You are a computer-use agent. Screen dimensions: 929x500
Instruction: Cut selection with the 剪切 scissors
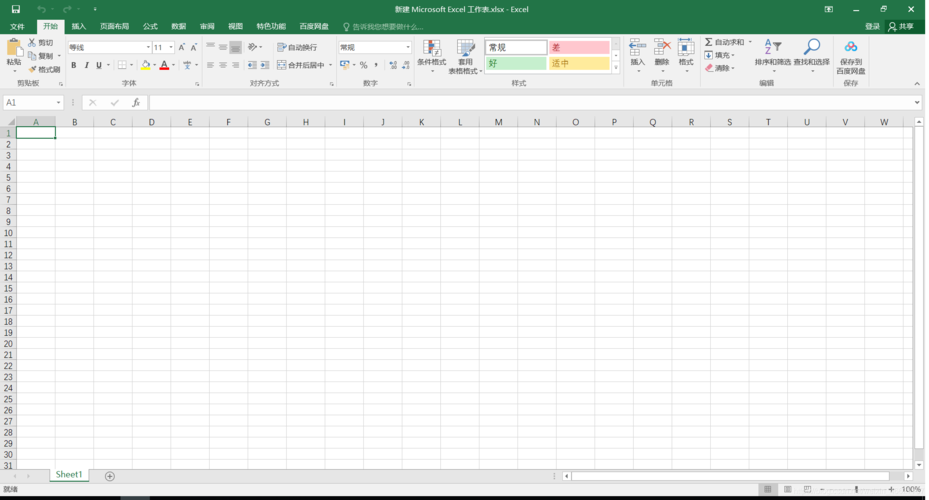pos(41,43)
